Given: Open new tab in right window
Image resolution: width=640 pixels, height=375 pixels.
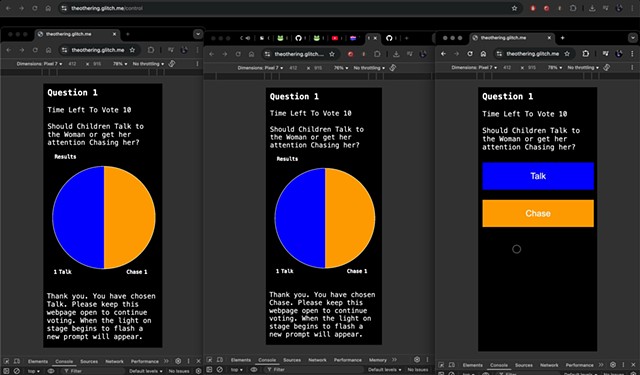Looking at the screenshot, I should pos(562,38).
